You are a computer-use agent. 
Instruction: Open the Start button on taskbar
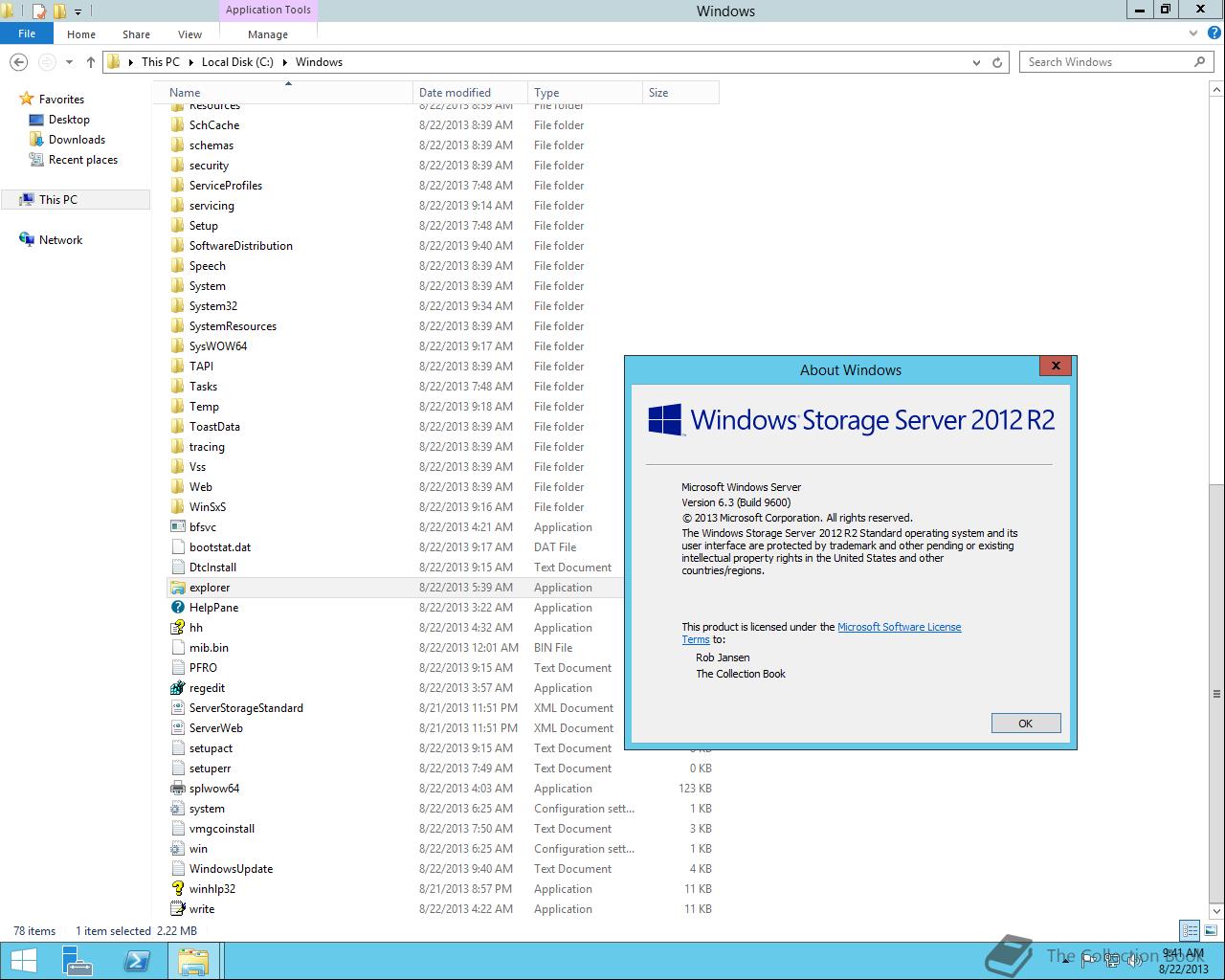pos(24,961)
